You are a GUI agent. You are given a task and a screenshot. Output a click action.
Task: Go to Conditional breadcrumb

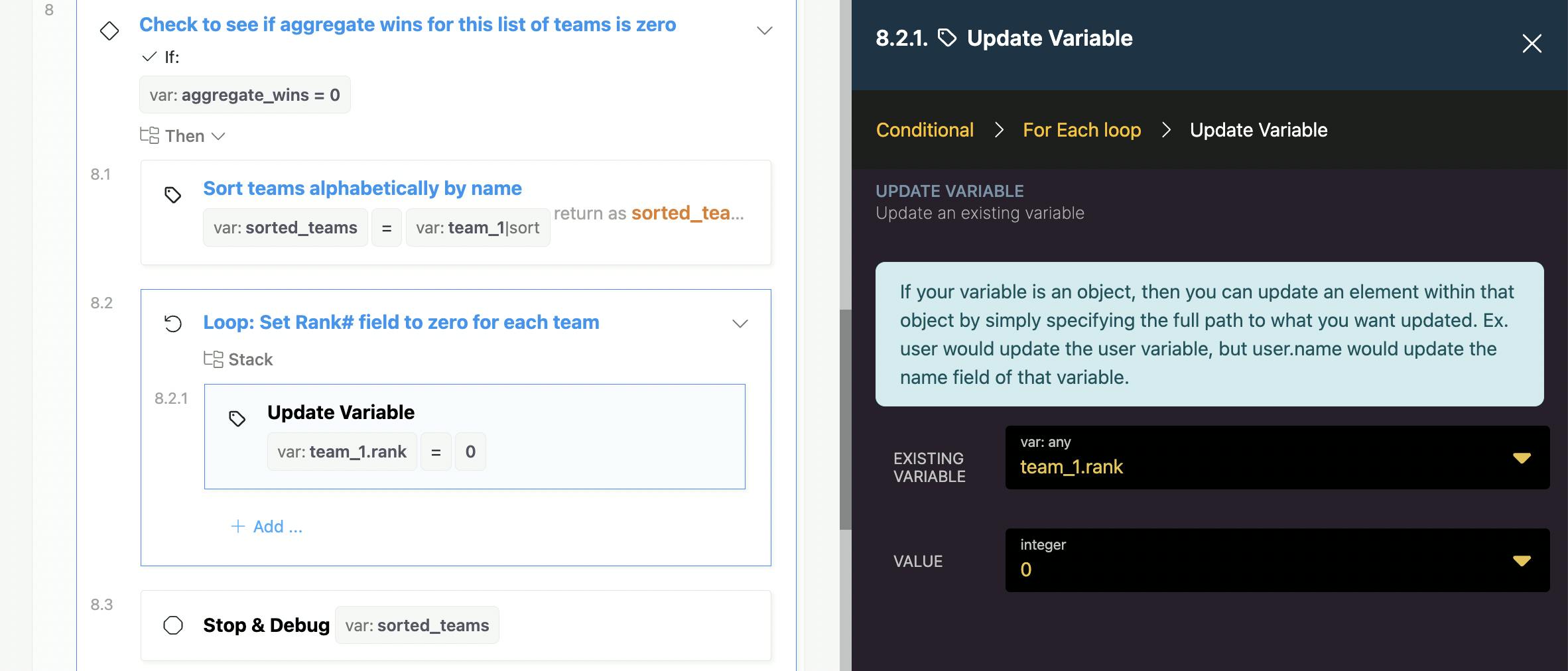point(925,130)
